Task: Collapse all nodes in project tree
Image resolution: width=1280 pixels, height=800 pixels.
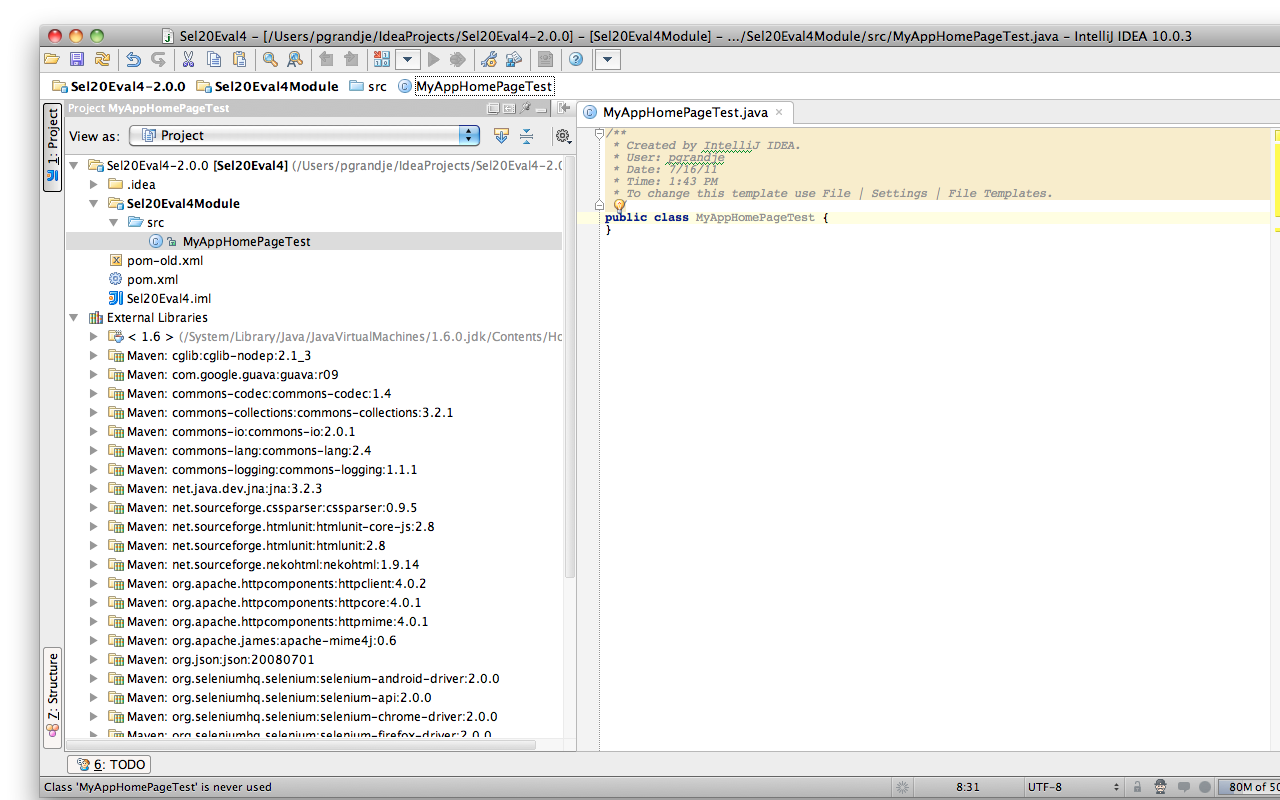Action: (x=527, y=136)
